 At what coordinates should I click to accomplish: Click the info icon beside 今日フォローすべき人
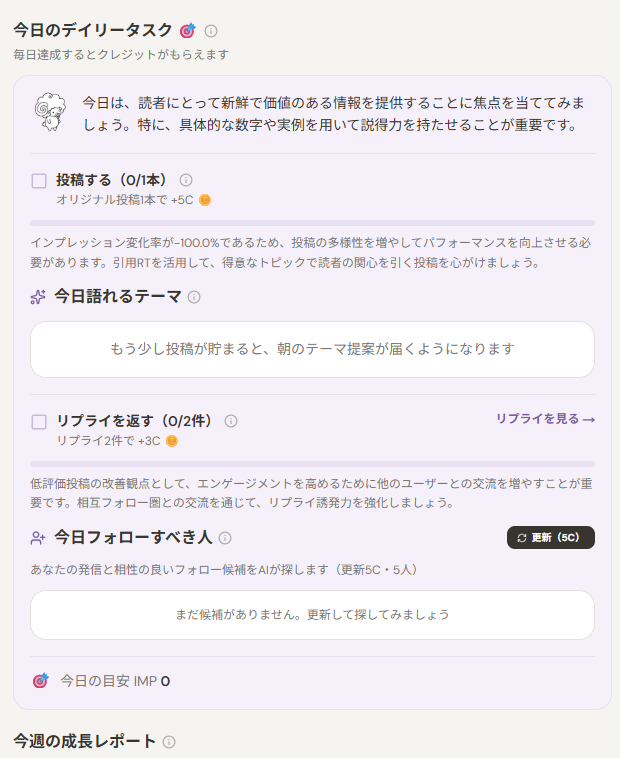(225, 538)
